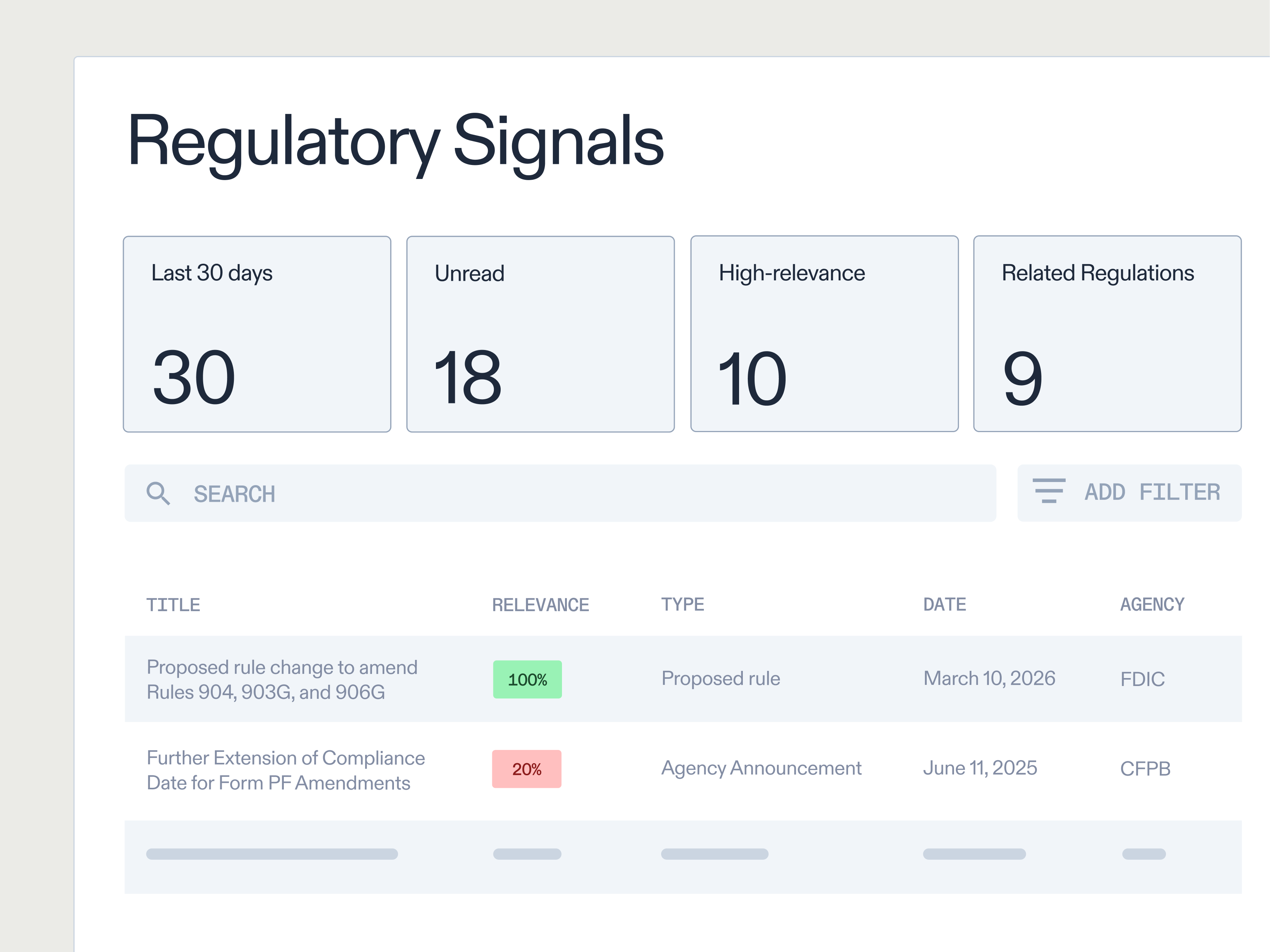Click the FDIC agency cell
Screen dimensions: 1270x952
(1142, 679)
